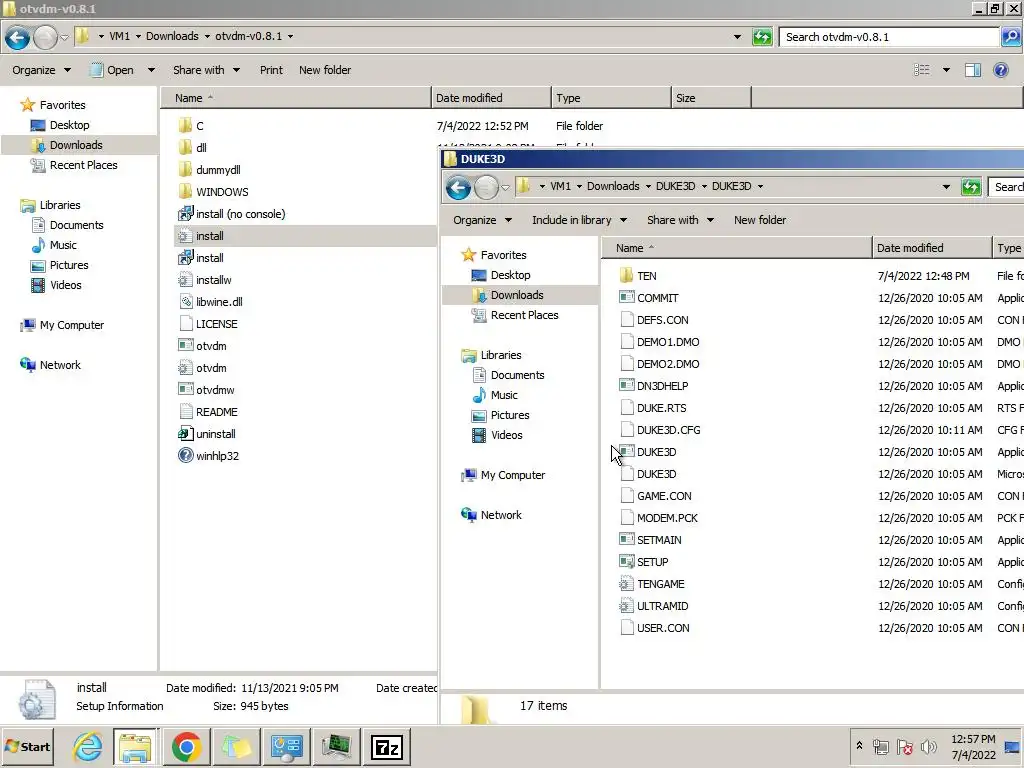Open Network in otvdm-v0.8.1 sidebar
1024x768 pixels.
tap(50, 365)
